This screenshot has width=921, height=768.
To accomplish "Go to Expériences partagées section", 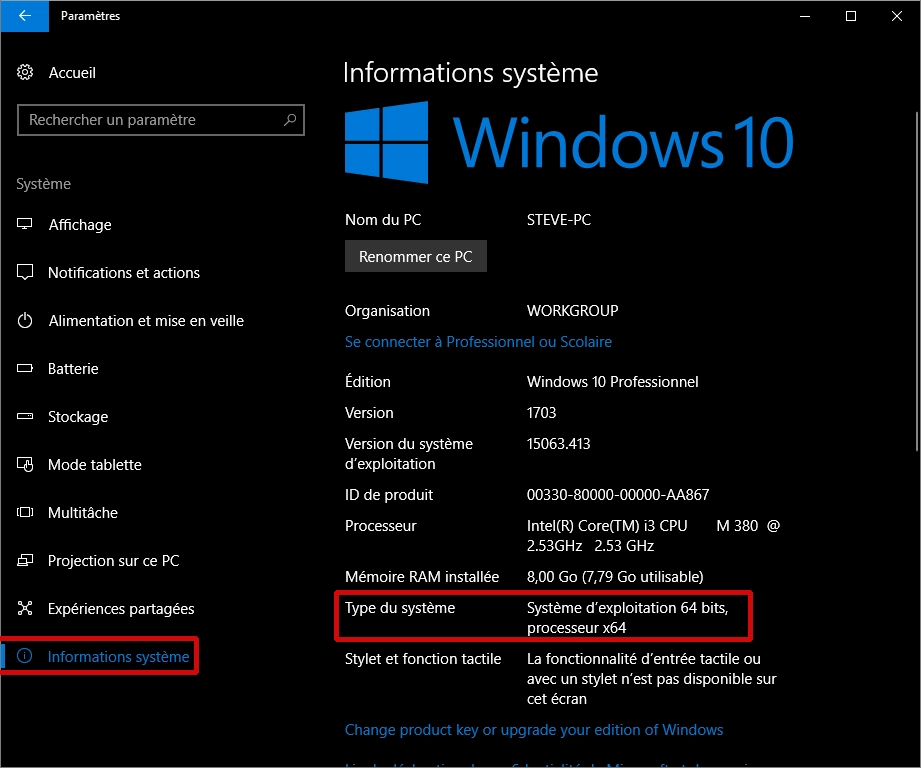I will click(120, 609).
